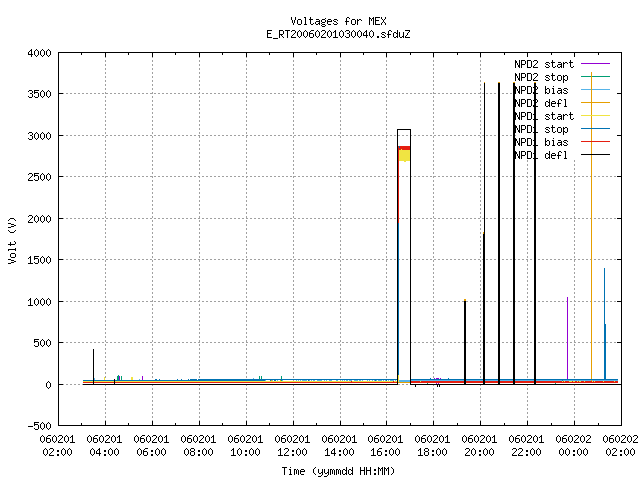Click the y-axis tick value 3000
Viewport: 640px width, 480px height.
tap(40, 136)
